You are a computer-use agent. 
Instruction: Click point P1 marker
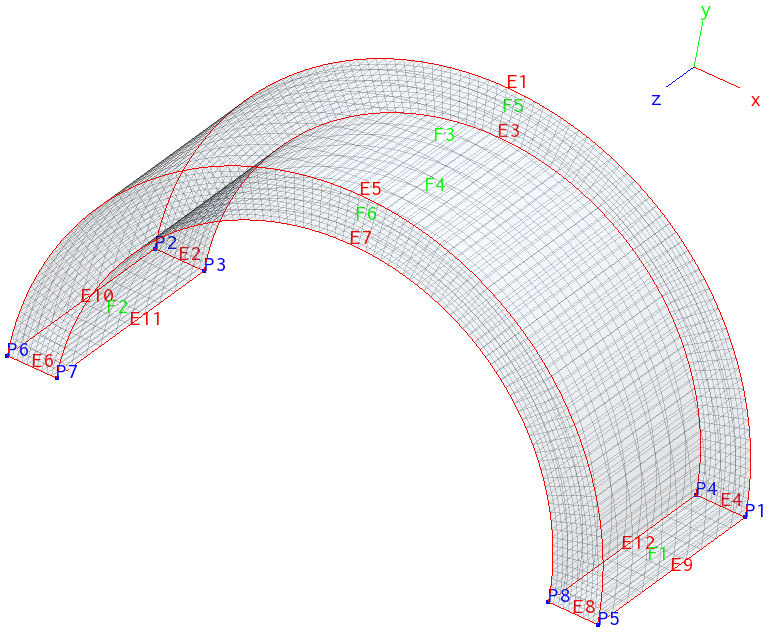coord(746,517)
